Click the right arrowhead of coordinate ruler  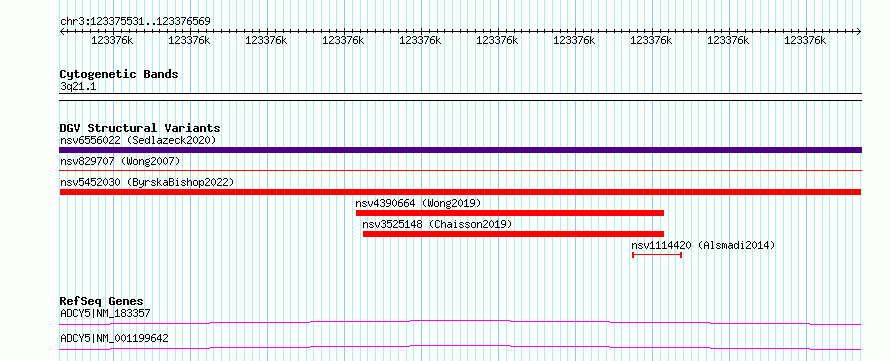point(858,32)
